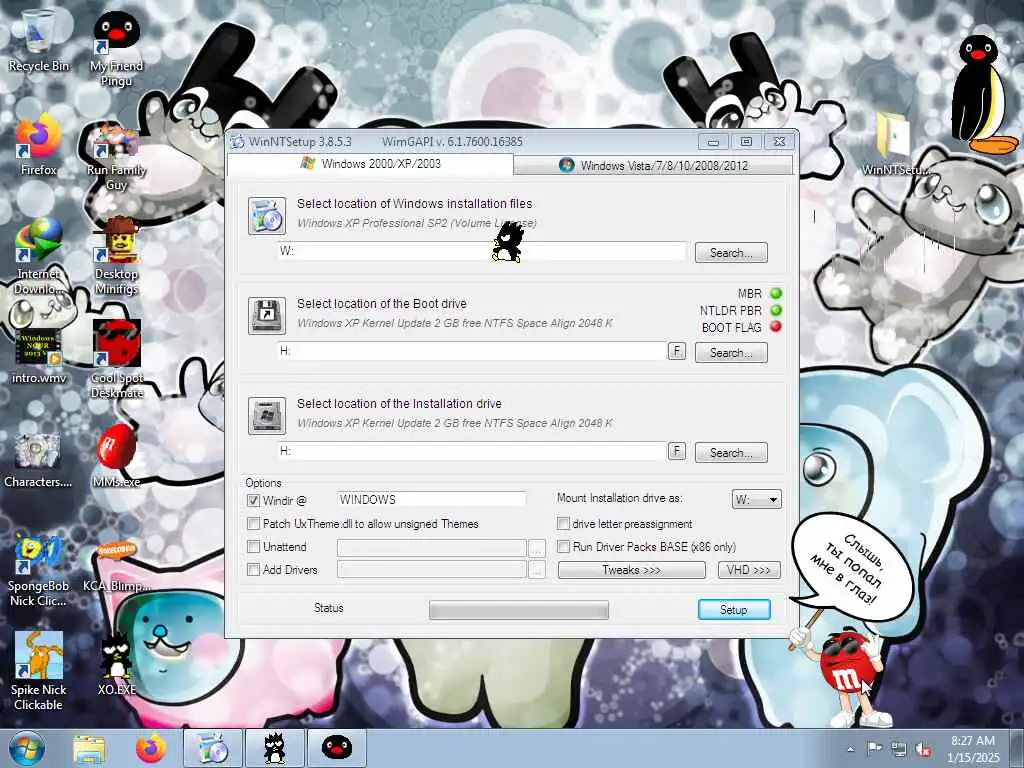Select the Firefox desktop shortcut
1024x768 pixels.
[39, 144]
